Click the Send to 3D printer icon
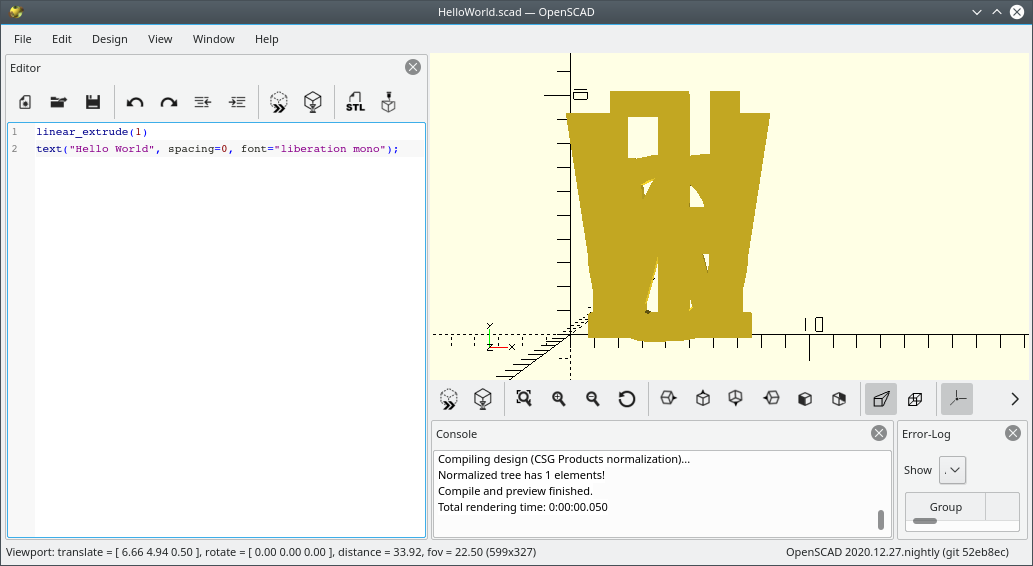Image resolution: width=1033 pixels, height=566 pixels. point(388,102)
